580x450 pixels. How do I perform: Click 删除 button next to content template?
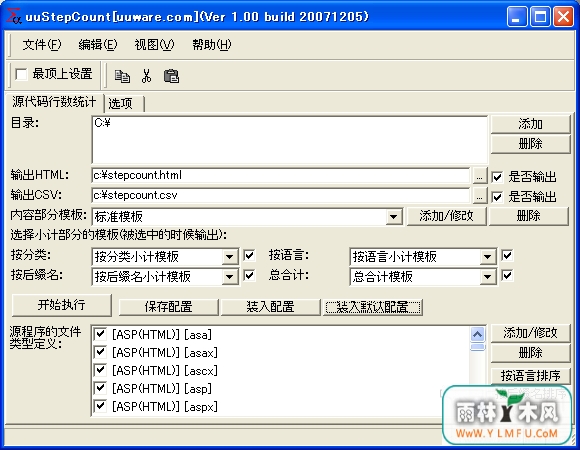pyautogui.click(x=529, y=216)
